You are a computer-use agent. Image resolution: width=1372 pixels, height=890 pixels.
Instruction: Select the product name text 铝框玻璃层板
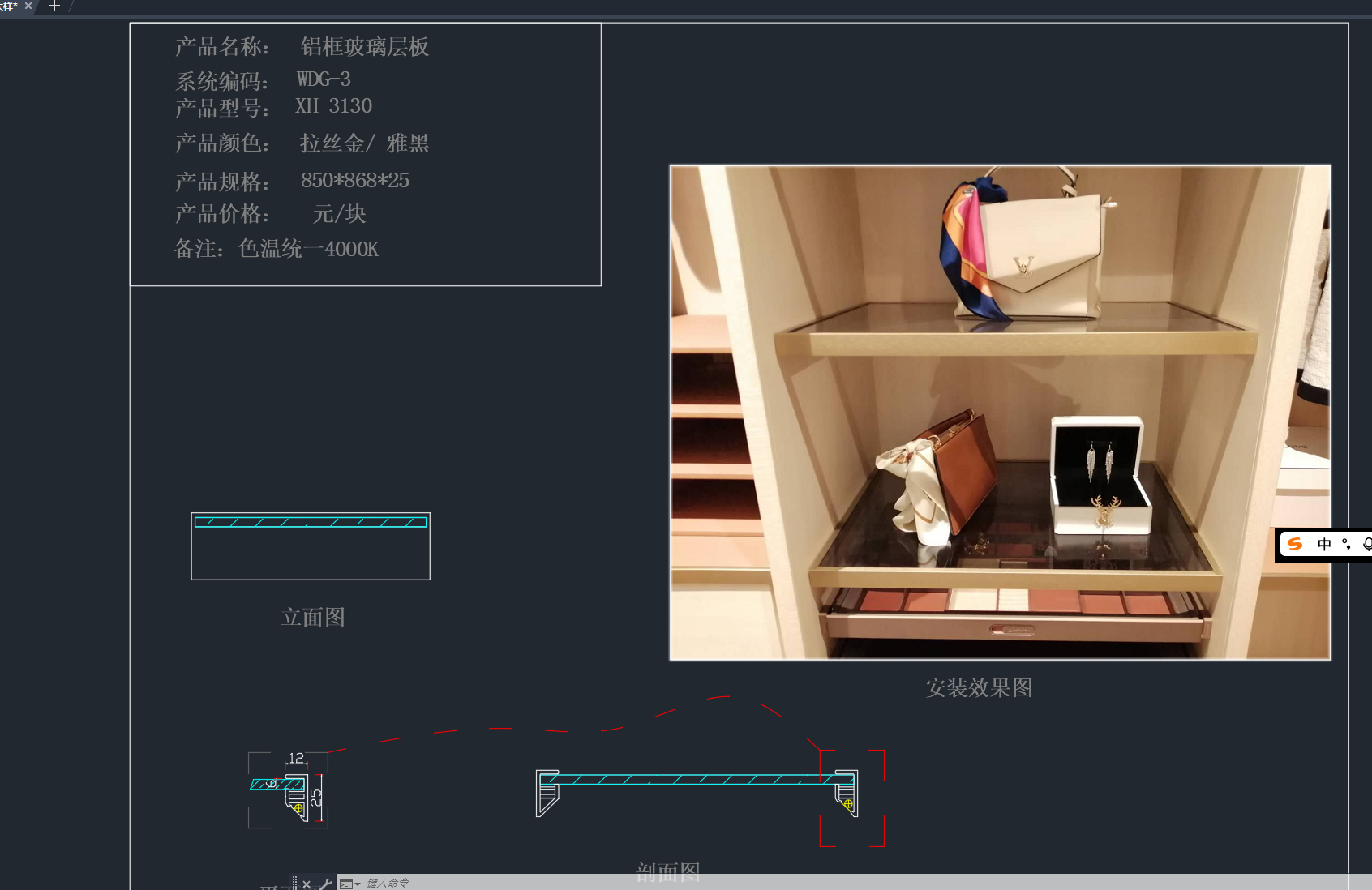(364, 47)
